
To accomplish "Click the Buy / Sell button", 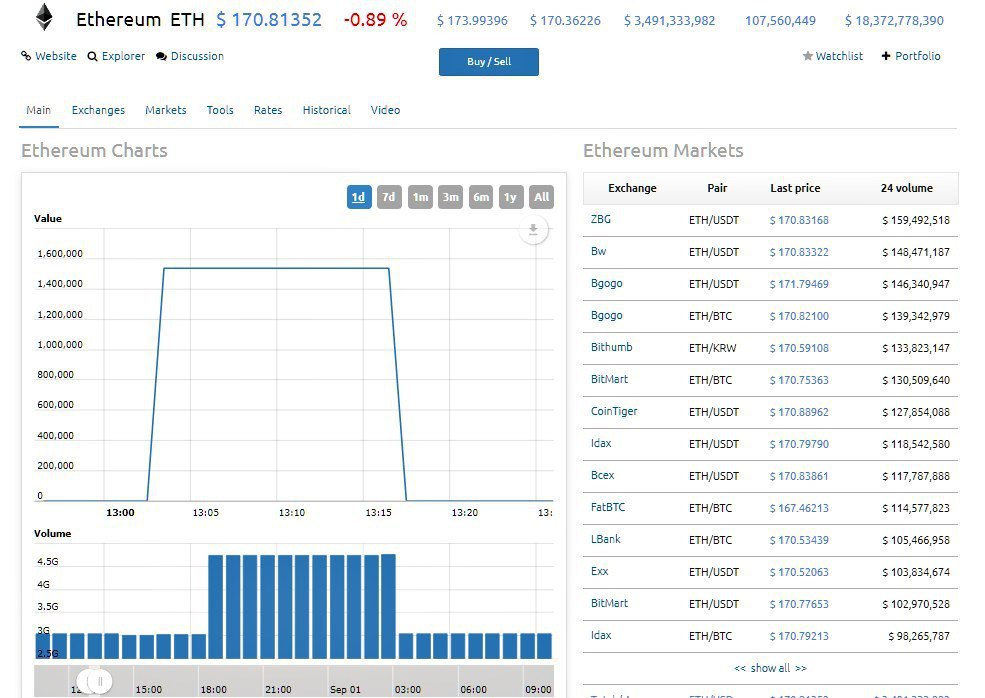I will [x=489, y=62].
